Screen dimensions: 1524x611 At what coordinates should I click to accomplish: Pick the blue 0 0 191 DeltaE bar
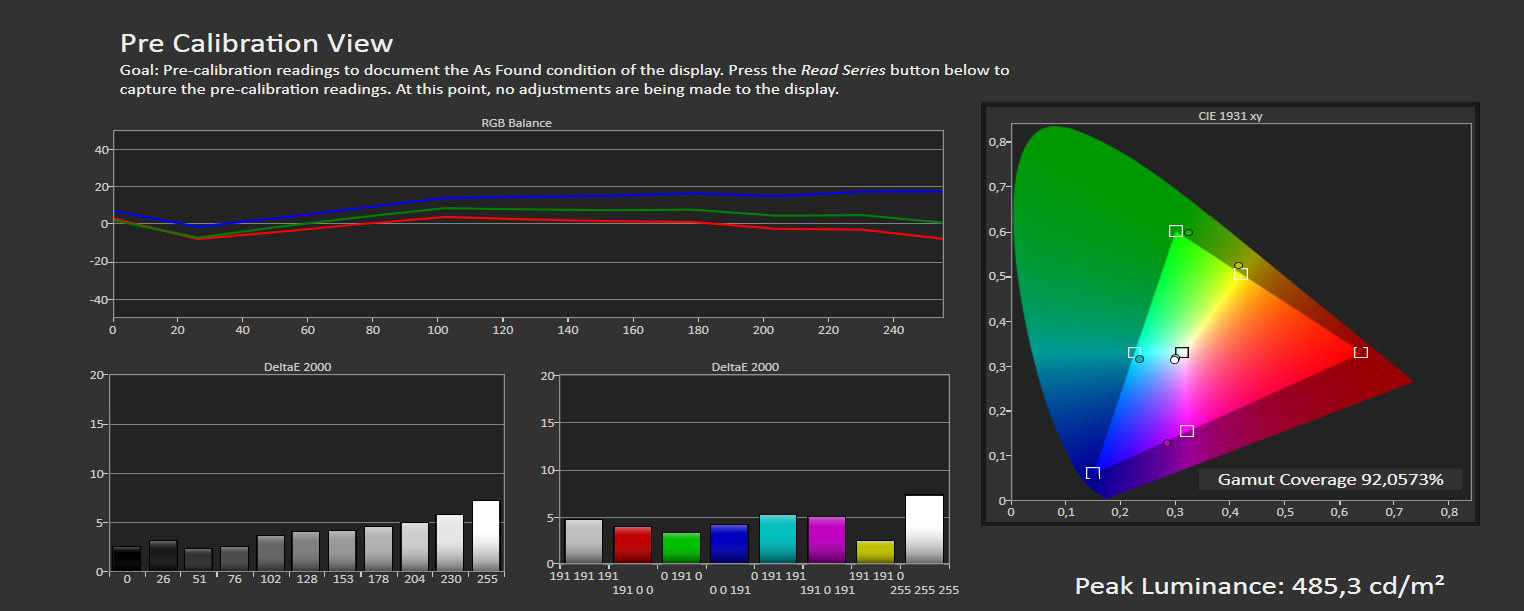(x=729, y=544)
